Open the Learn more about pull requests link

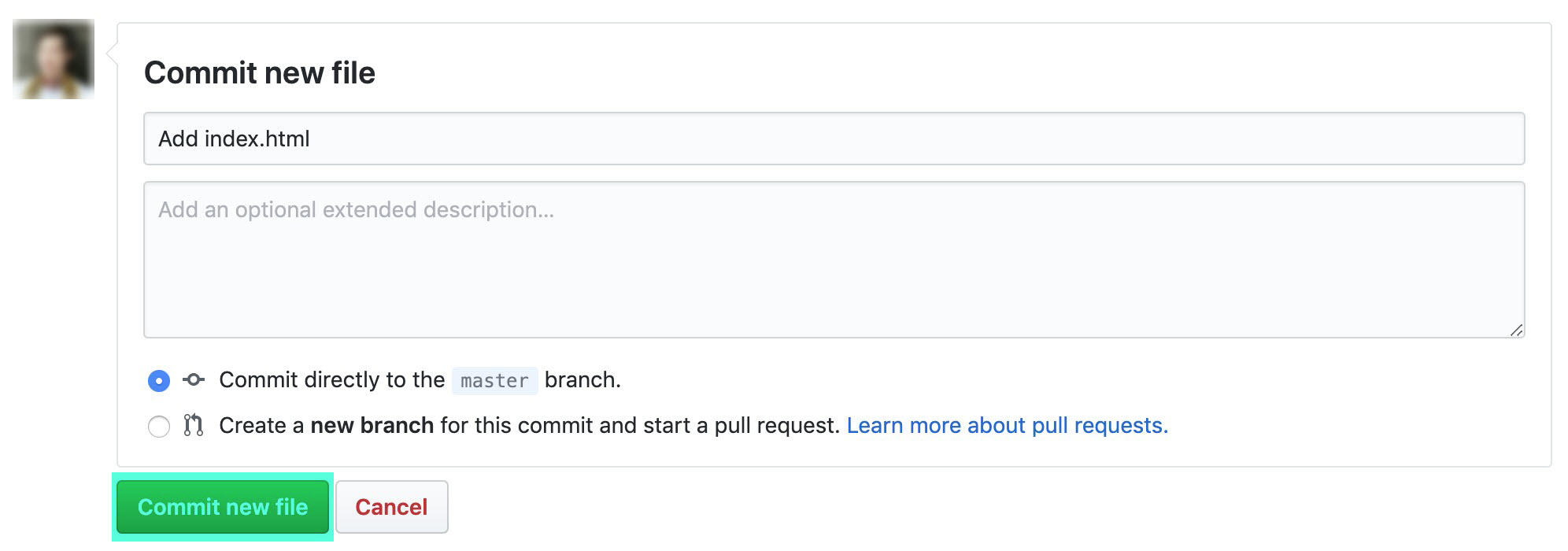(x=1007, y=425)
